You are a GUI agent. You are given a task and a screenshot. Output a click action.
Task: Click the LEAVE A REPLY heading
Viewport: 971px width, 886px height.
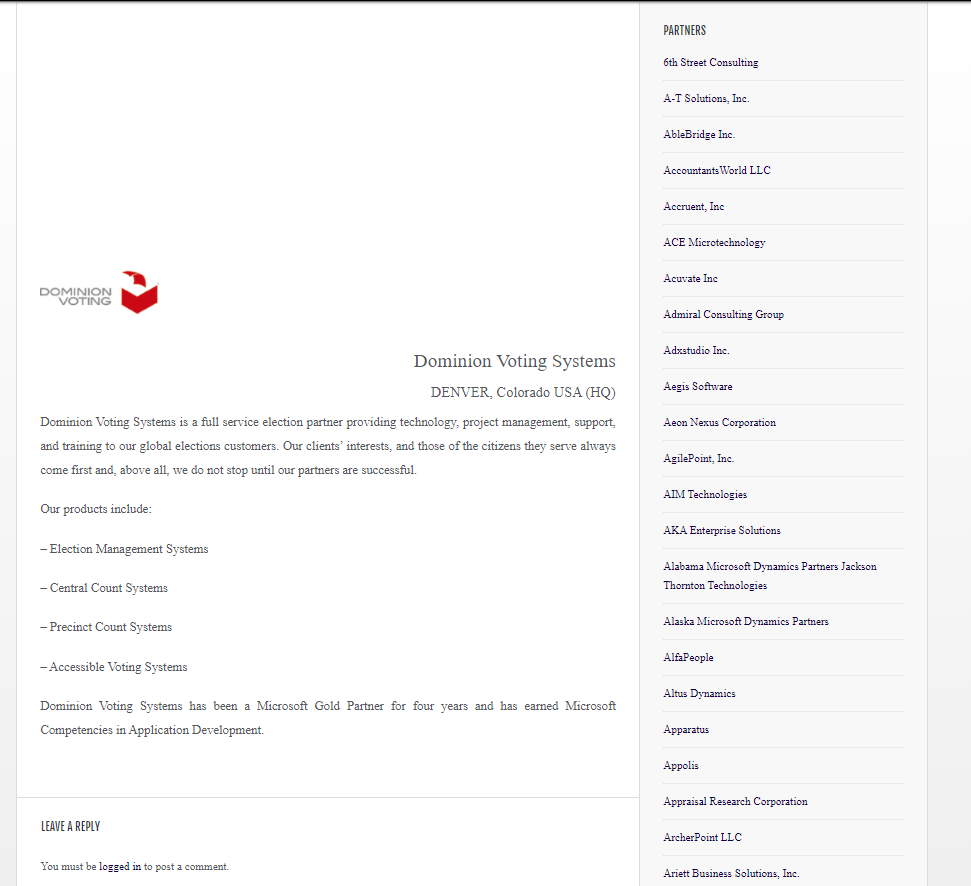(71, 827)
